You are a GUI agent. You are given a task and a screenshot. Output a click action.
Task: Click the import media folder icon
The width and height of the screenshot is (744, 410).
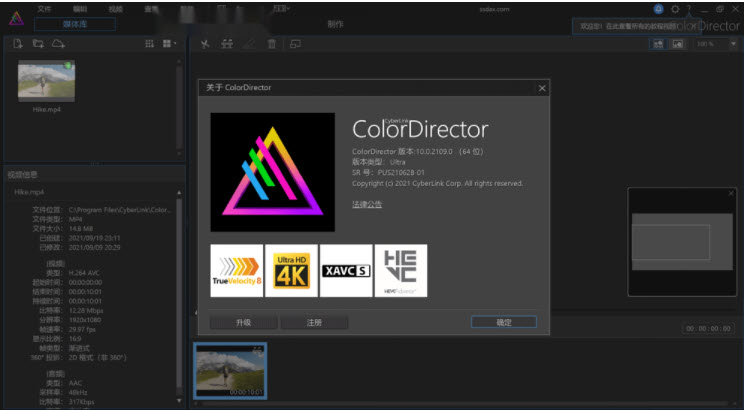point(38,44)
